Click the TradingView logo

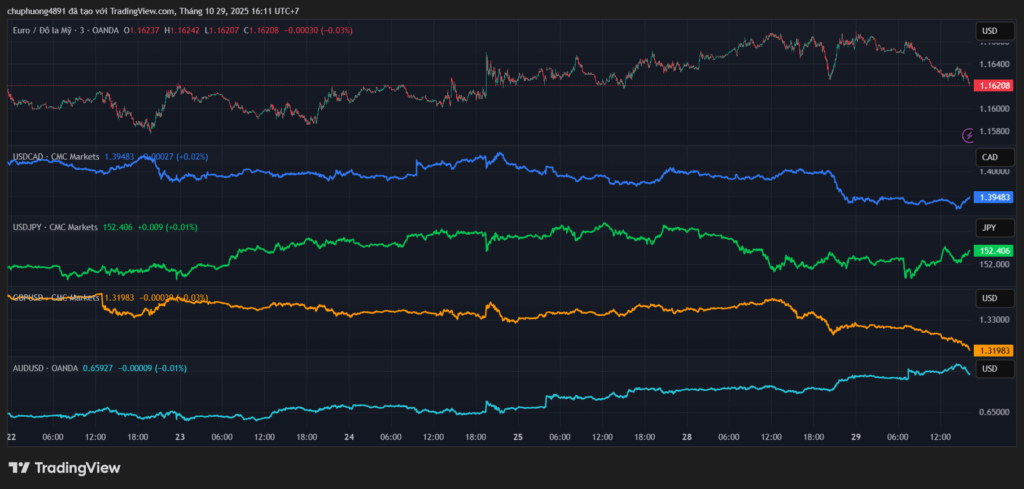click(x=64, y=468)
